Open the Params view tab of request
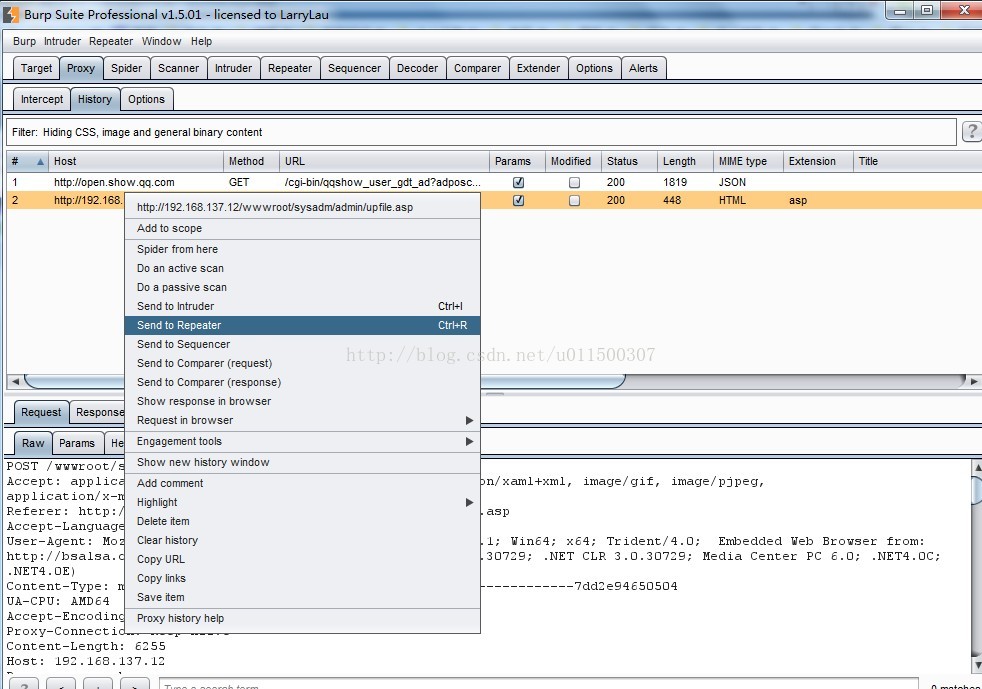The height and width of the screenshot is (689, 982). pos(77,443)
